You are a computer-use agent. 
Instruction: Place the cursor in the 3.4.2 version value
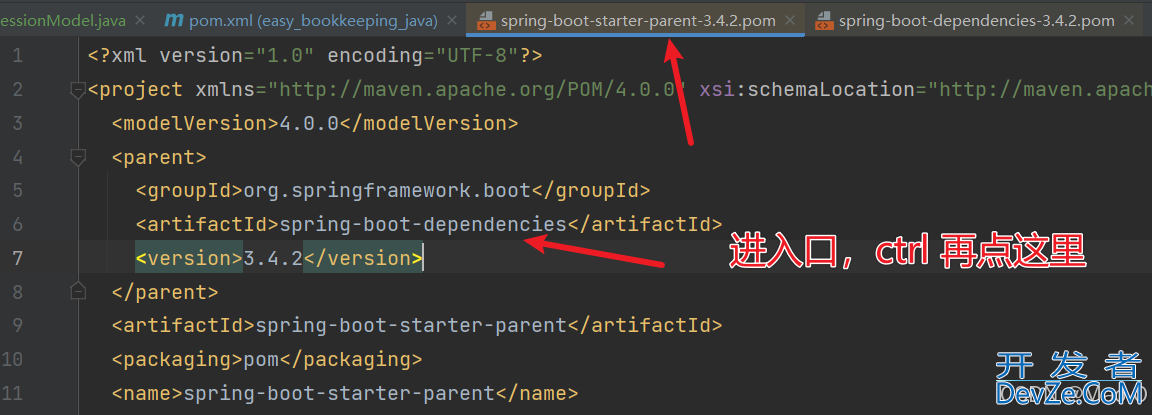point(273,258)
